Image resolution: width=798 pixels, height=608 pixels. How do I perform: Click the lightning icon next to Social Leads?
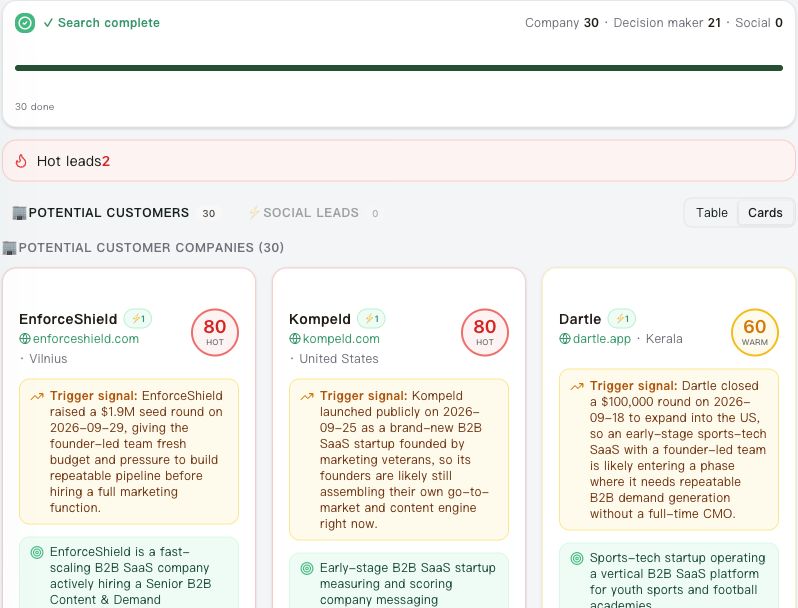click(x=254, y=213)
